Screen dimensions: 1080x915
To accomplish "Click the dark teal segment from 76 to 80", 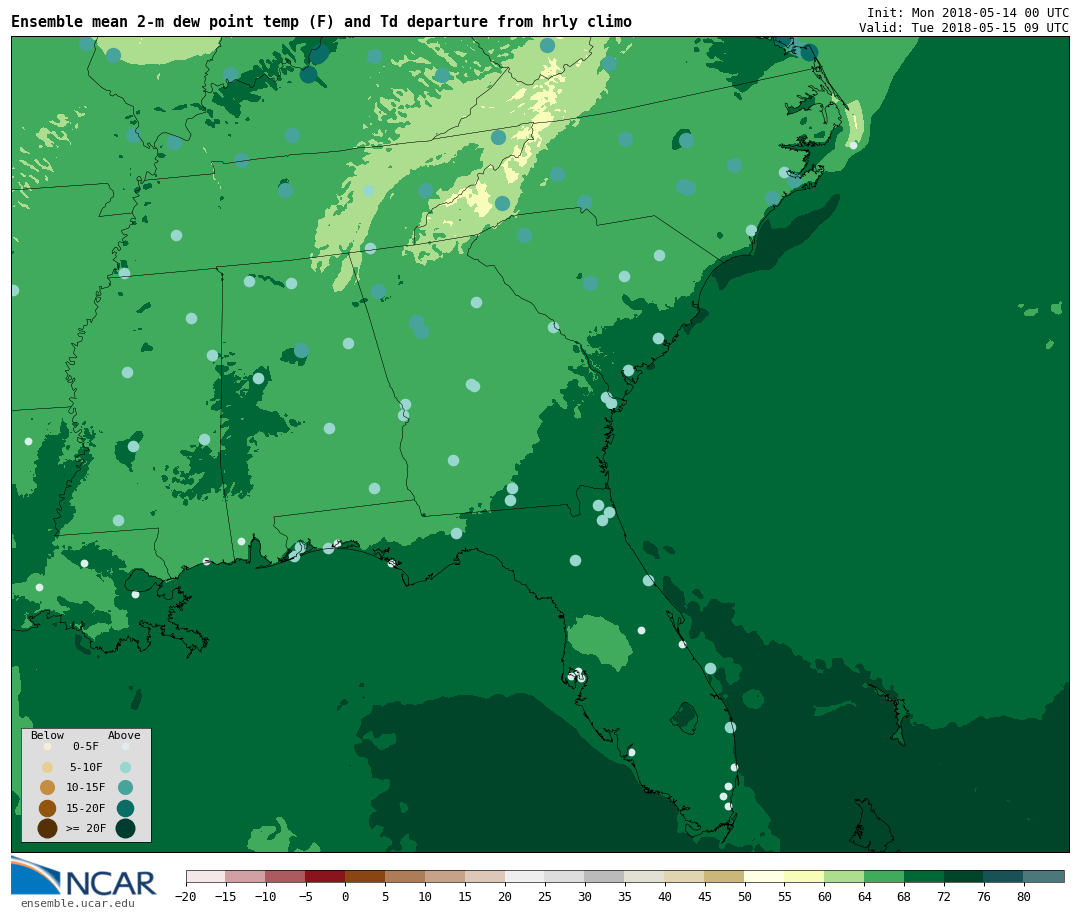I will pyautogui.click(x=1005, y=876).
